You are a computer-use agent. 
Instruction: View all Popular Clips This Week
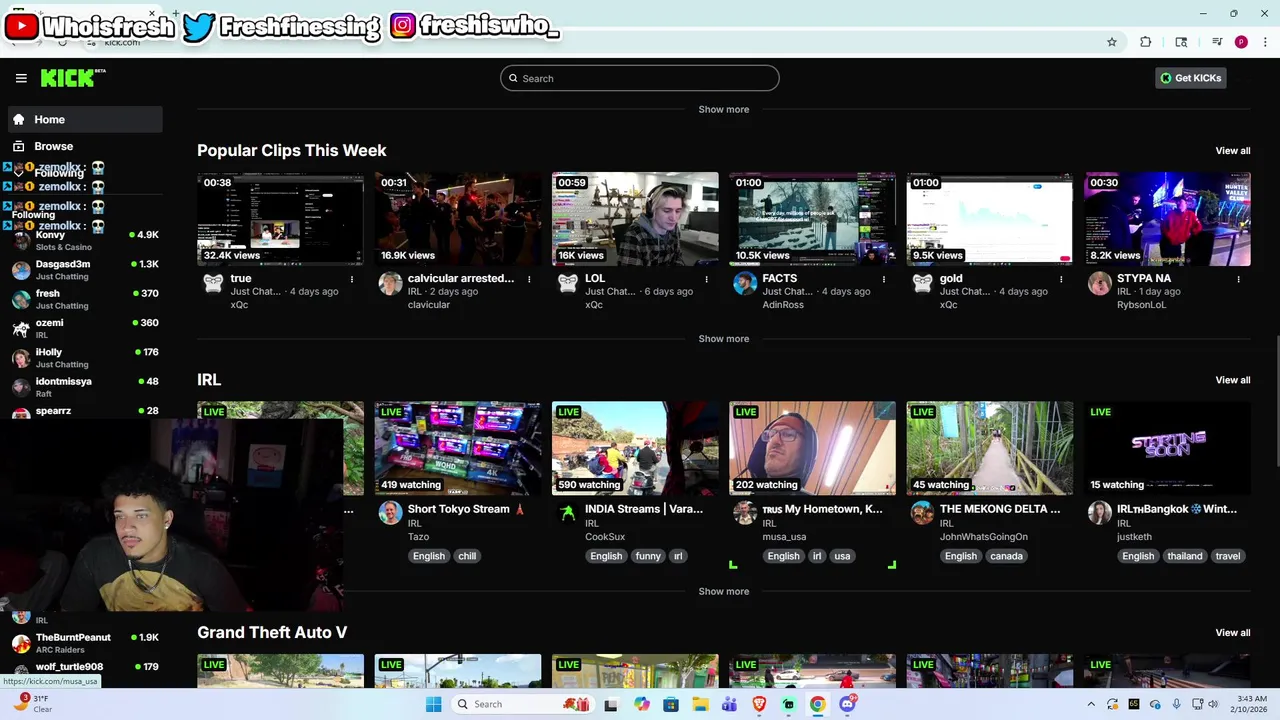click(x=1232, y=151)
